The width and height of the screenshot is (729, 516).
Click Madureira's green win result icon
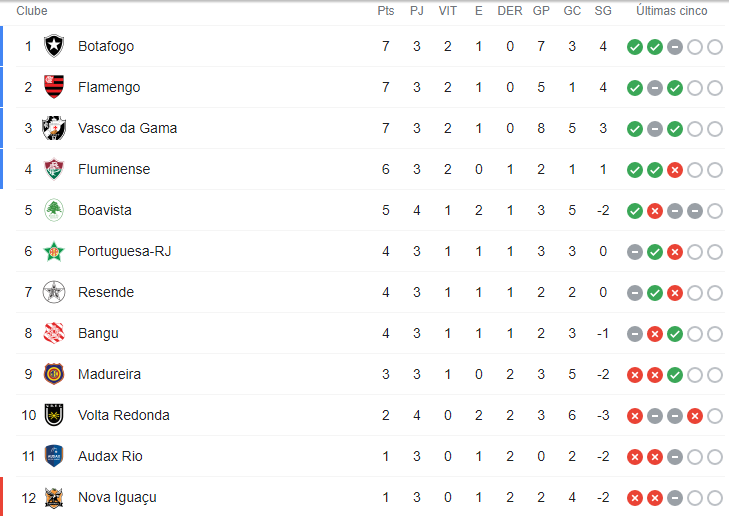pyautogui.click(x=675, y=375)
